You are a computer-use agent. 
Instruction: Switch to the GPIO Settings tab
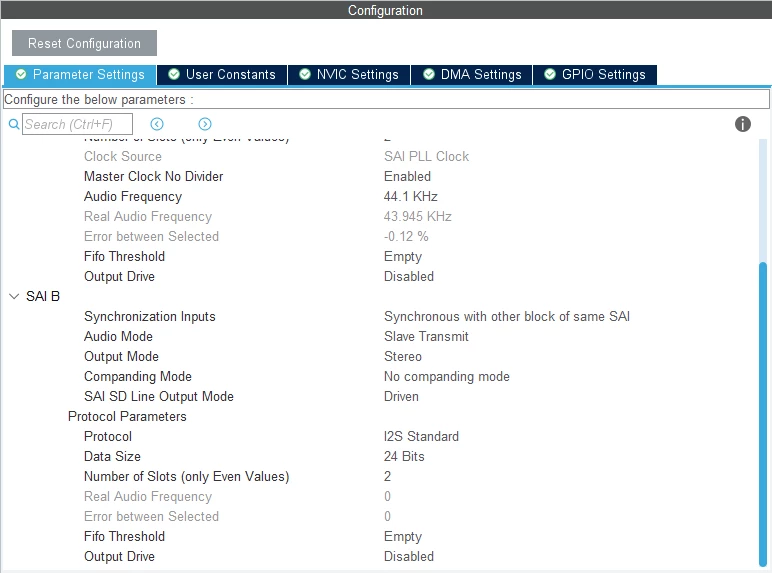click(x=595, y=75)
